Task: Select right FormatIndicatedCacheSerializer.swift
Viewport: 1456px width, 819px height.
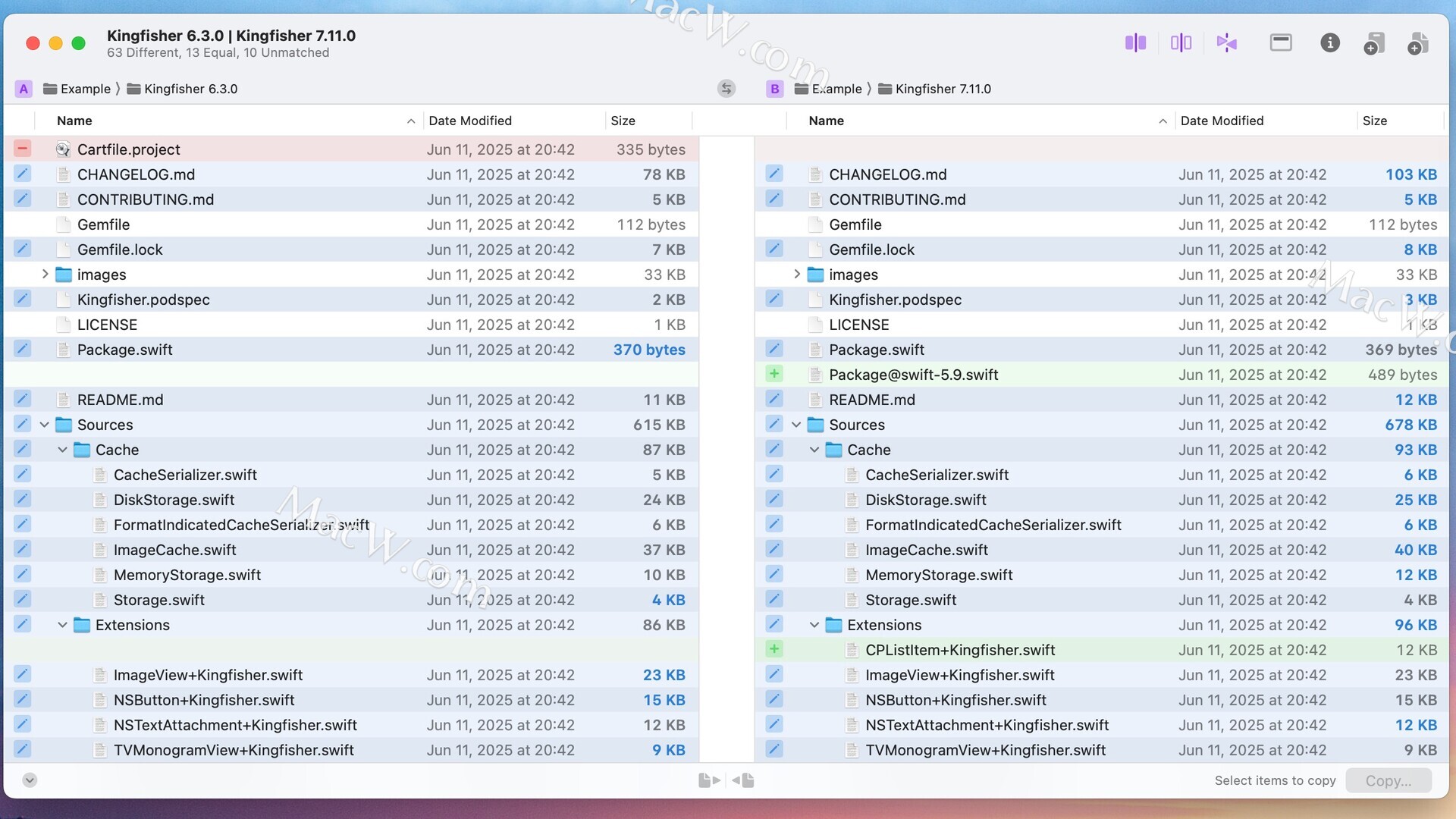Action: (x=1102, y=525)
